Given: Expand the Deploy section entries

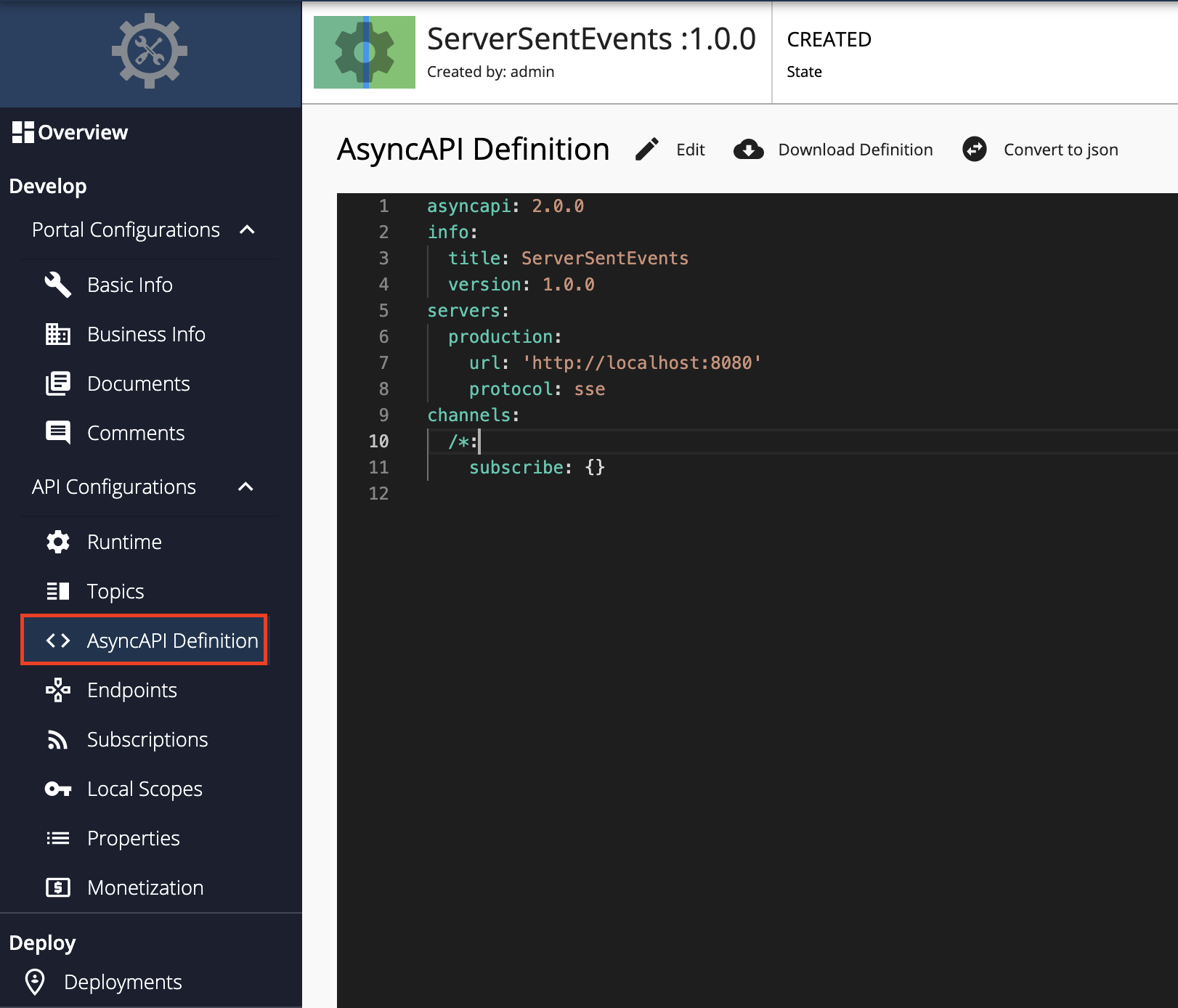Looking at the screenshot, I should 41,942.
